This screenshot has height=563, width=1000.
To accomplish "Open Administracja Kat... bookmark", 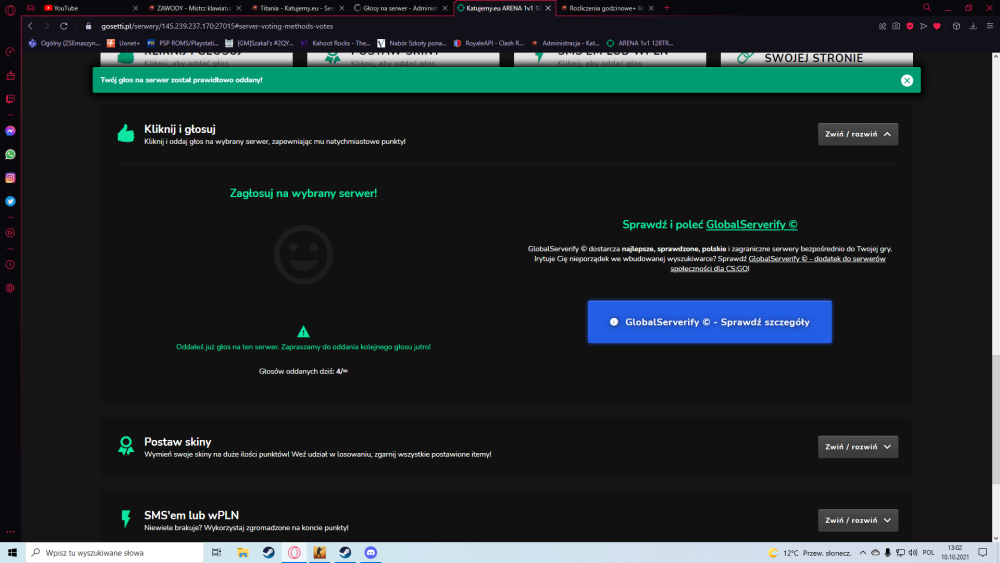I will 564,43.
